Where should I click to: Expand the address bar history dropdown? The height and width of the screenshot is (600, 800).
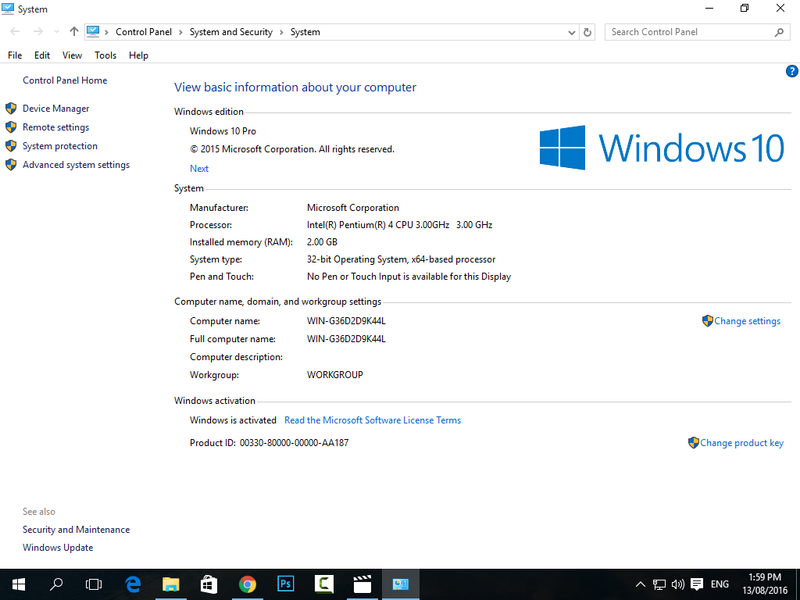(571, 32)
